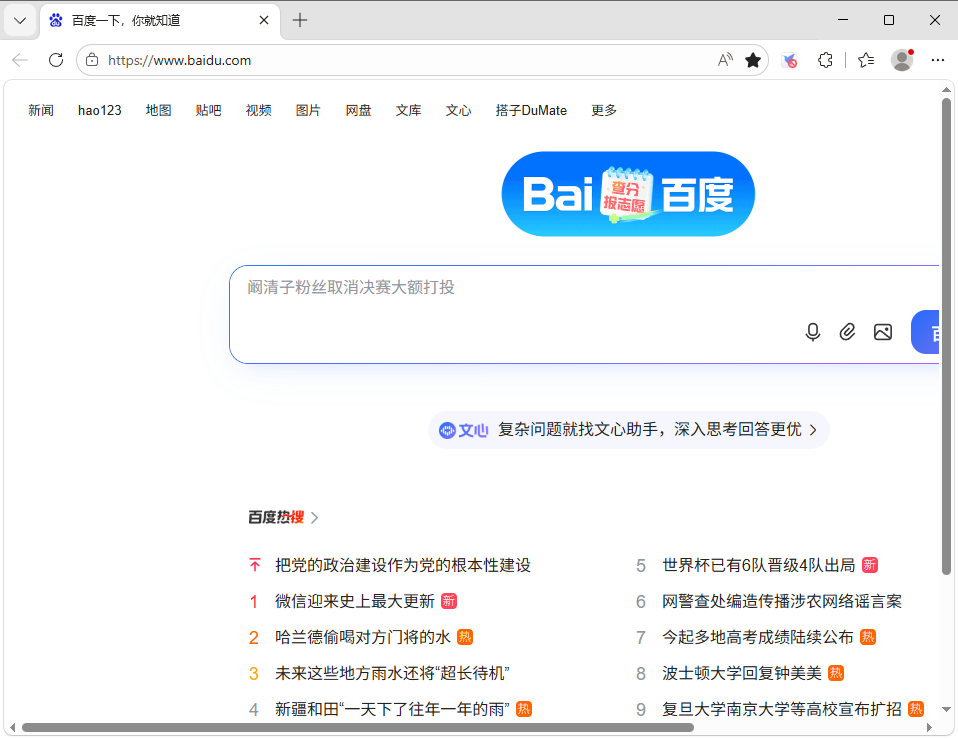Click the scroll right arrow at bottom
958x739 pixels.
[929, 727]
